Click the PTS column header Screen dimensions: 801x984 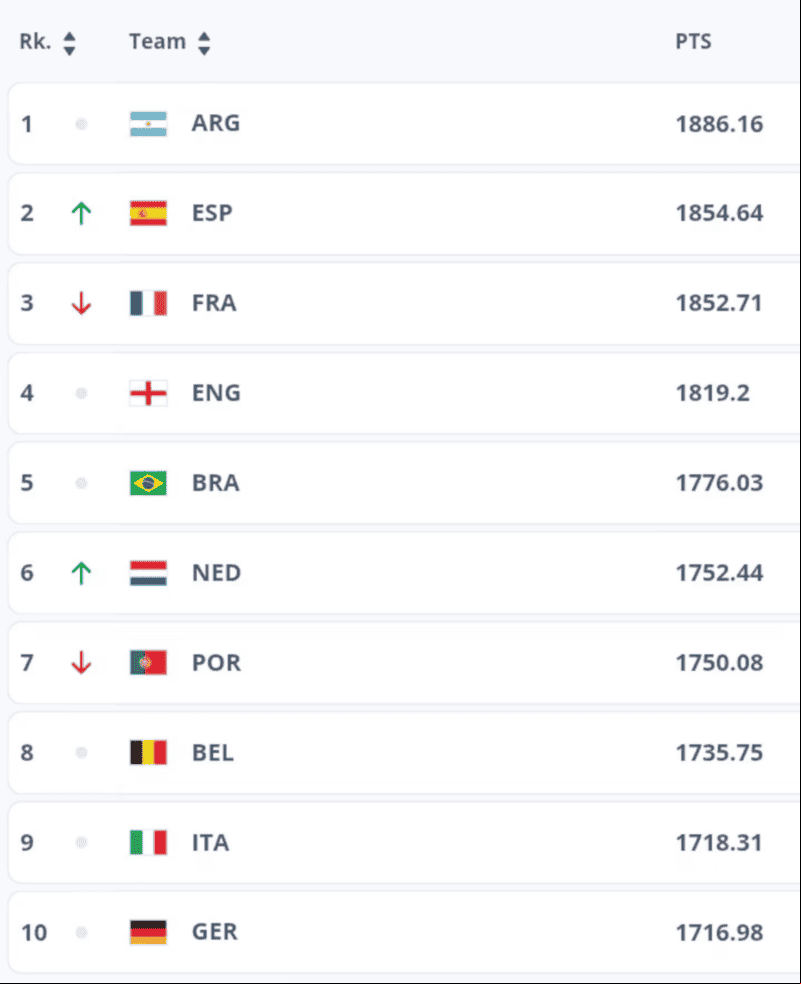(x=693, y=41)
